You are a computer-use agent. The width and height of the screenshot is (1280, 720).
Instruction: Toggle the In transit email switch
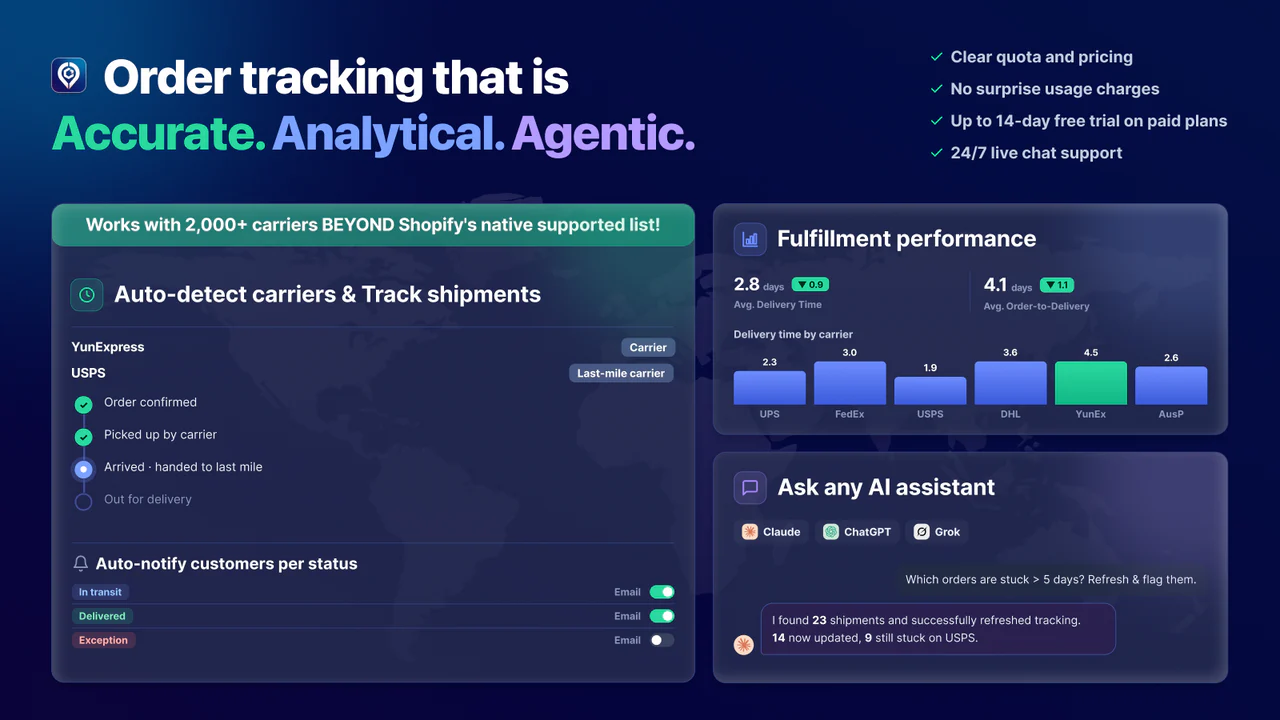pyautogui.click(x=662, y=592)
